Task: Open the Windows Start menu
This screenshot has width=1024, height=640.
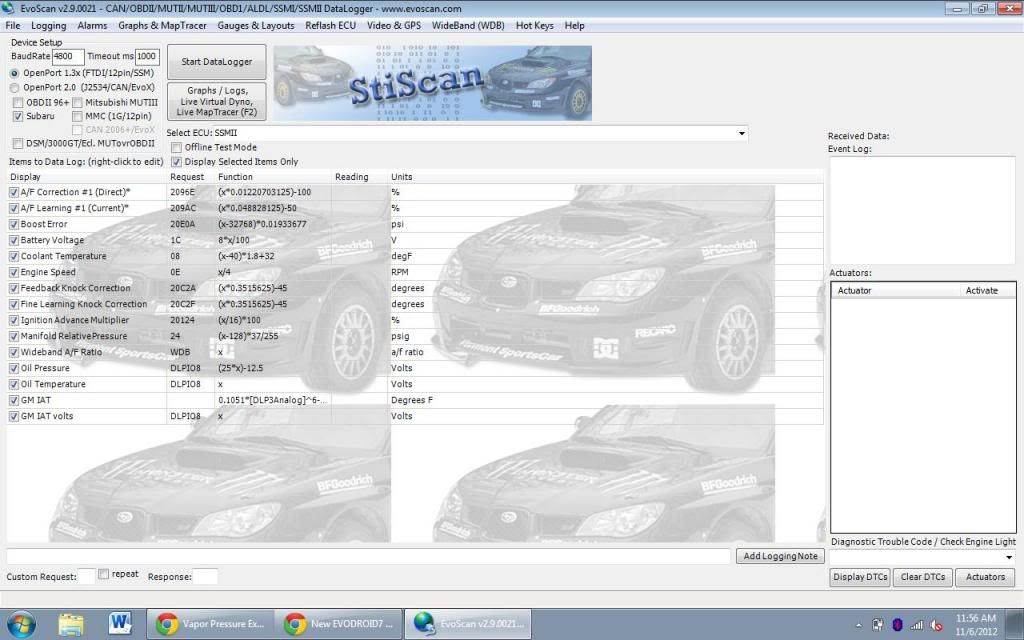Action: [x=22, y=624]
